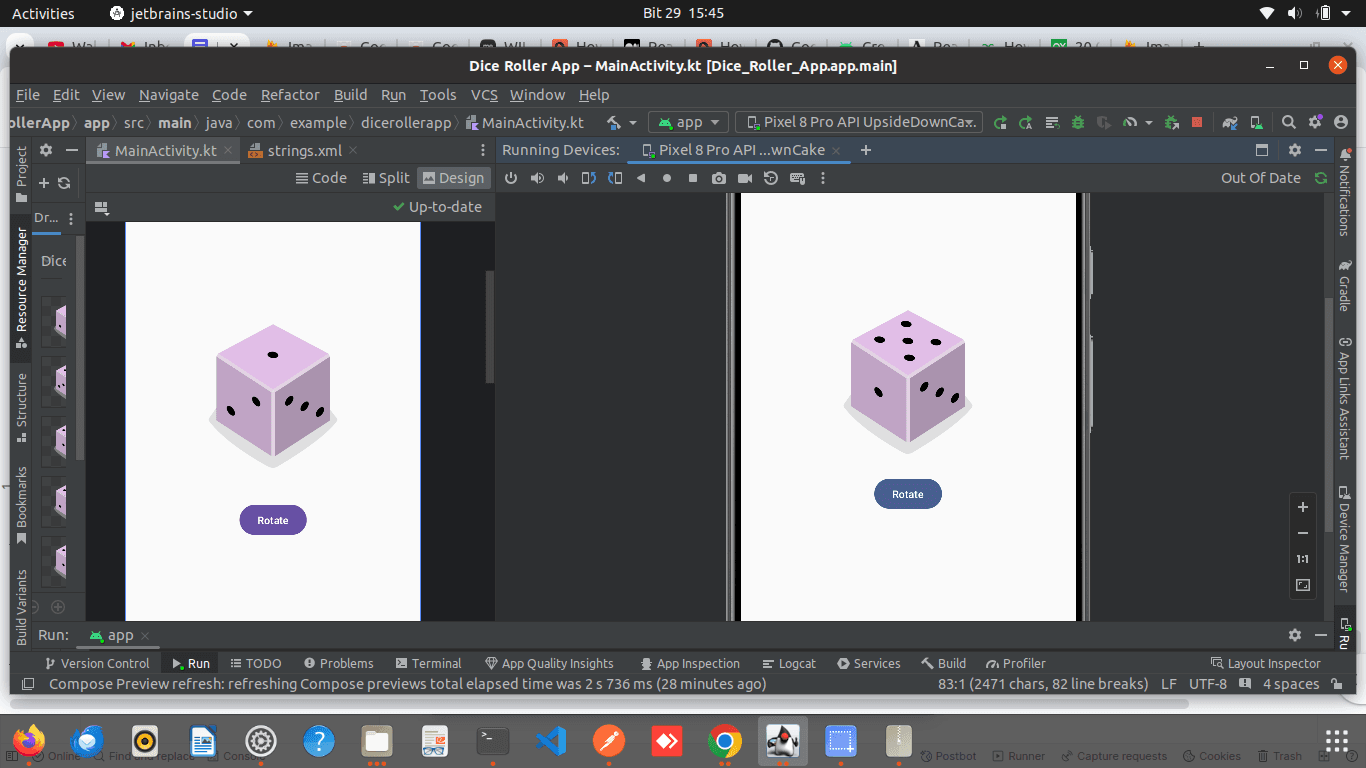Tap the emulator Overview square button
Screen dimensions: 1366x768
693,178
